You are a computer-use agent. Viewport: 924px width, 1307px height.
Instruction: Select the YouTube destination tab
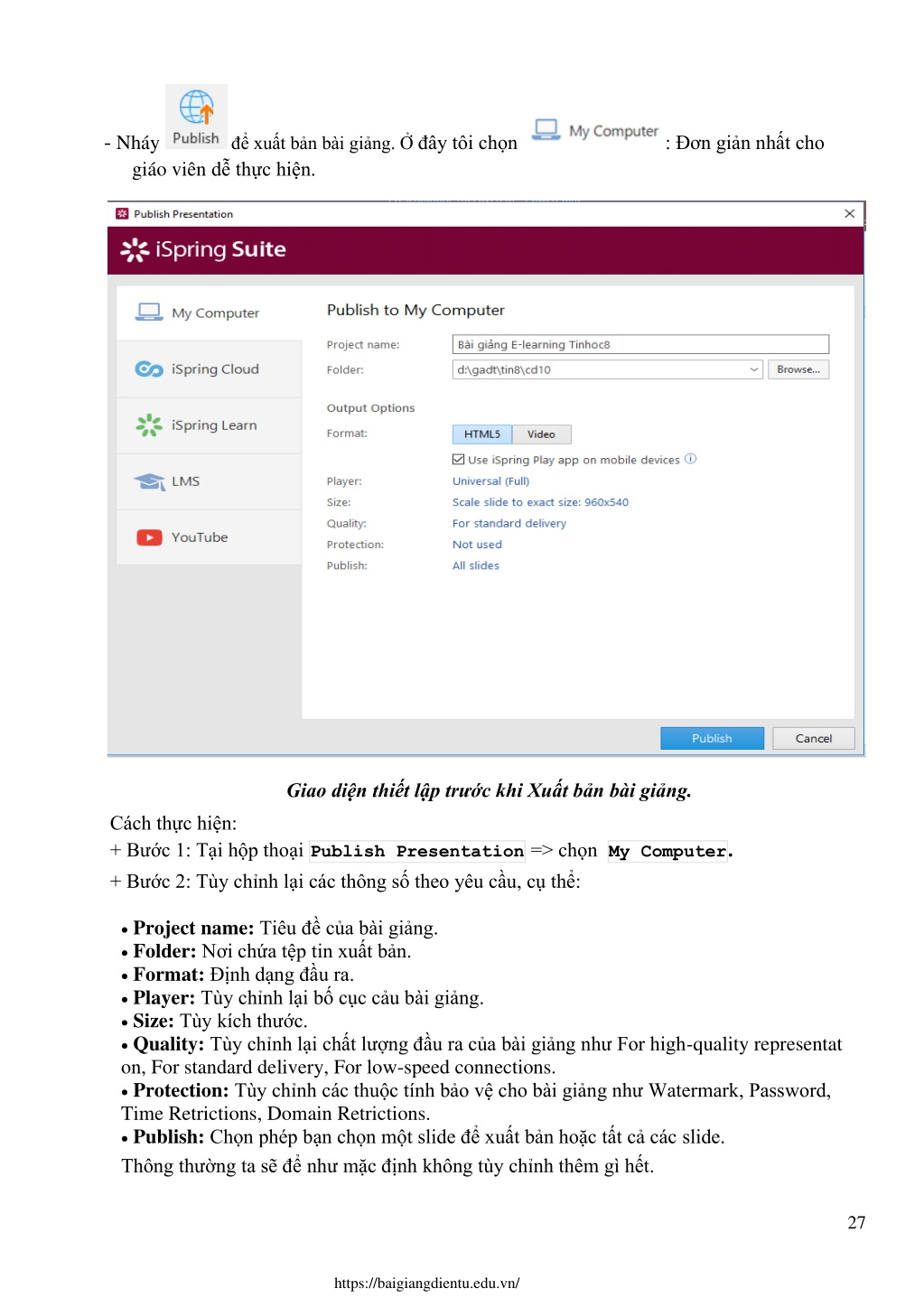(209, 537)
